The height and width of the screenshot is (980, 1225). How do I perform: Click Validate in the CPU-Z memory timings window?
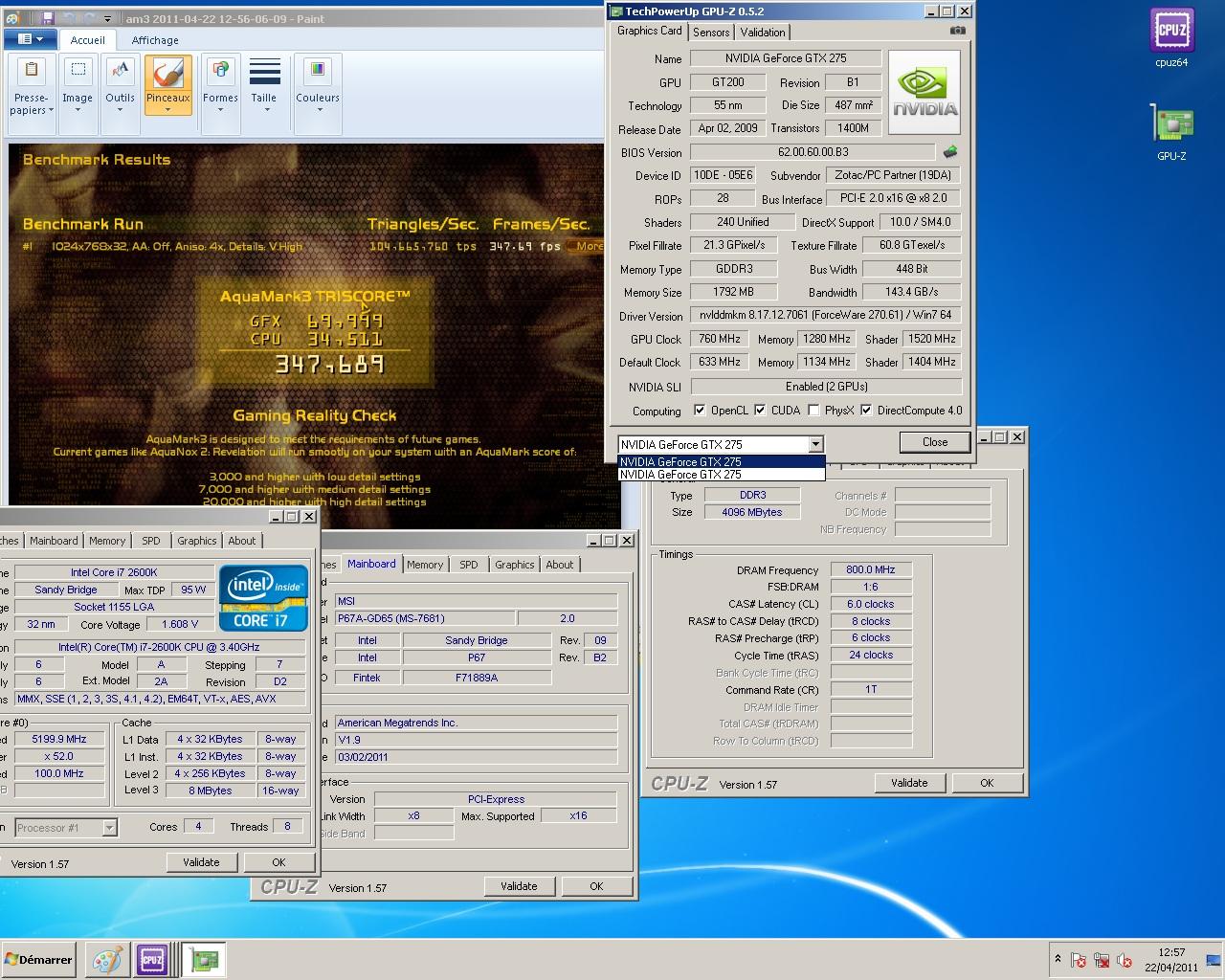click(909, 783)
